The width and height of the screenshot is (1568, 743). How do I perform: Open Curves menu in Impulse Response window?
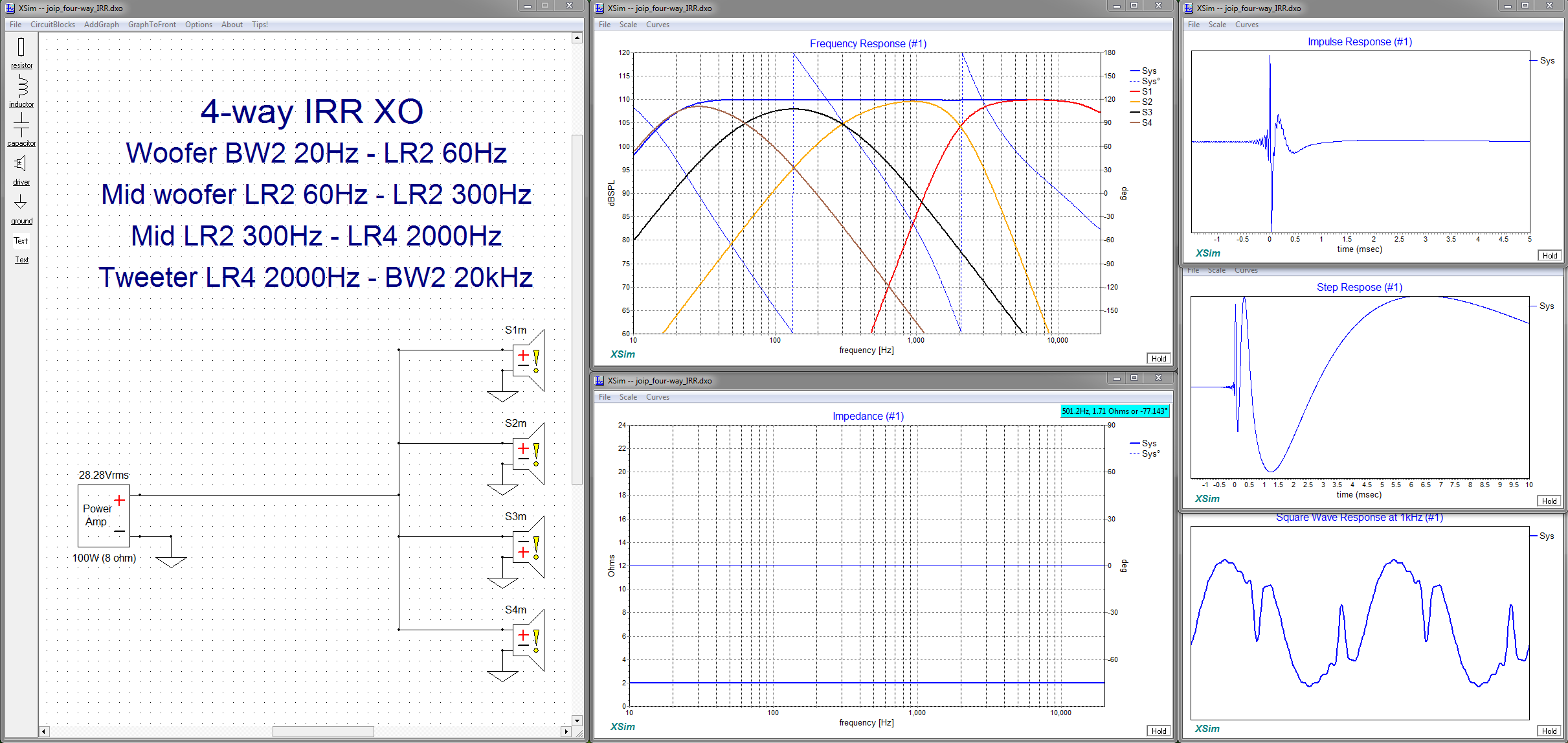(1247, 25)
